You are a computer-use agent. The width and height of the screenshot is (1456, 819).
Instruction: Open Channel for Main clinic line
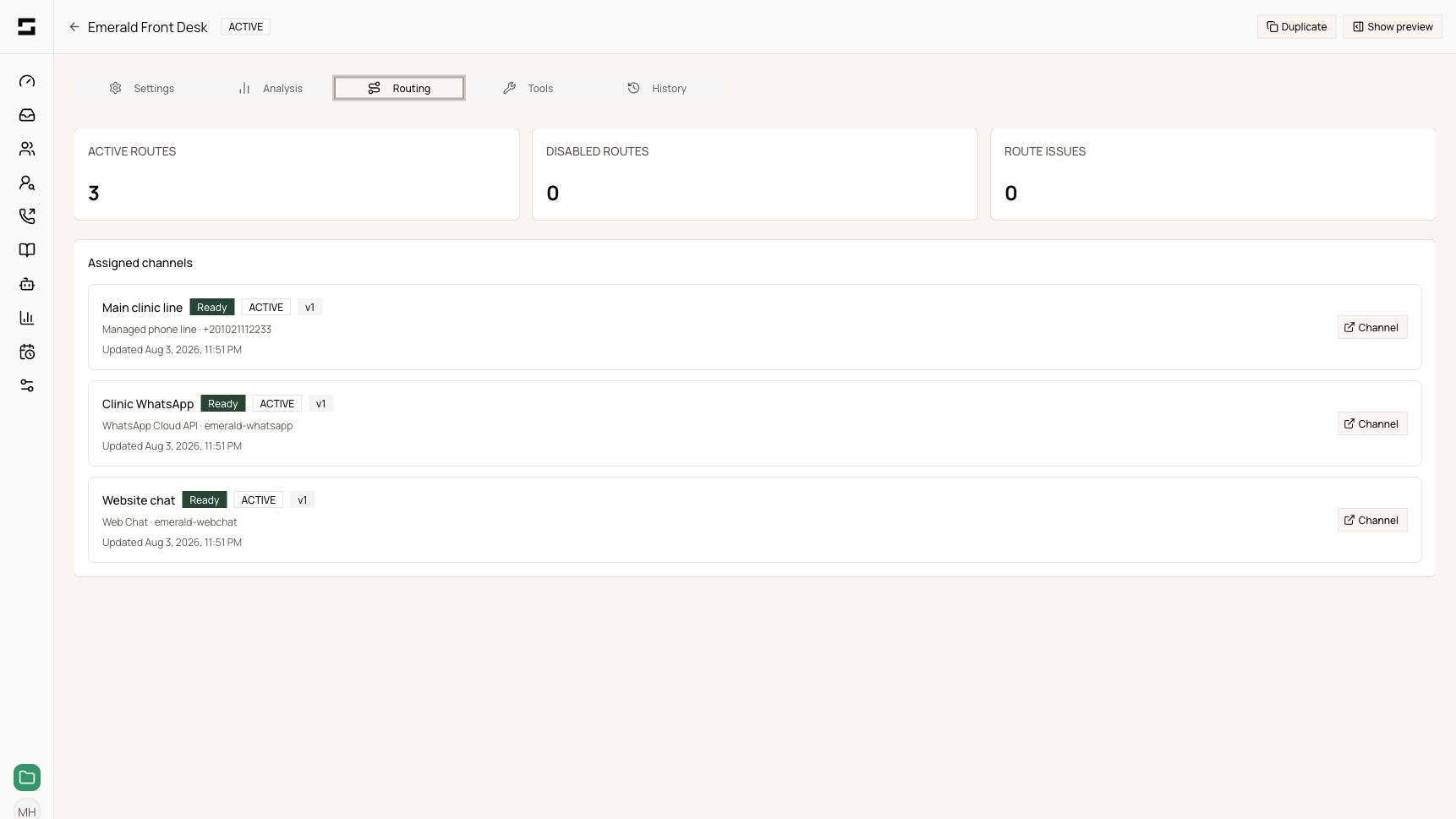click(1372, 328)
